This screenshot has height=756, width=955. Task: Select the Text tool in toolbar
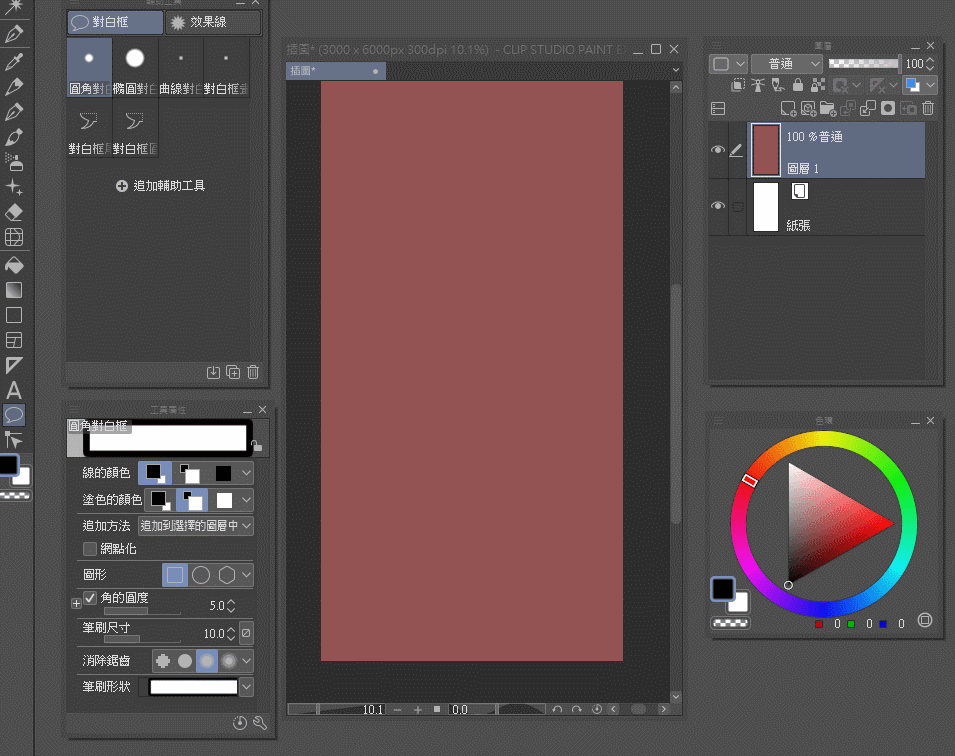coord(14,390)
